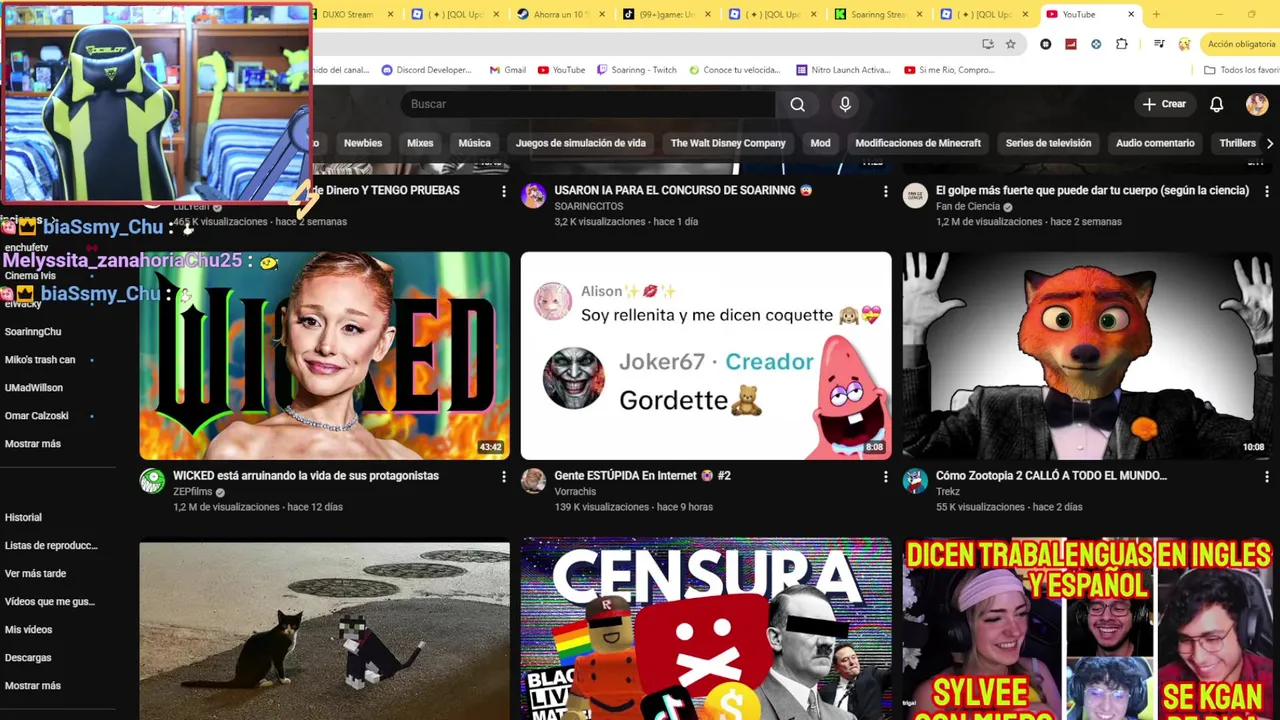Open options for USARON IA PARA EL CONCURSO video
The width and height of the screenshot is (1280, 720).
pos(885,191)
